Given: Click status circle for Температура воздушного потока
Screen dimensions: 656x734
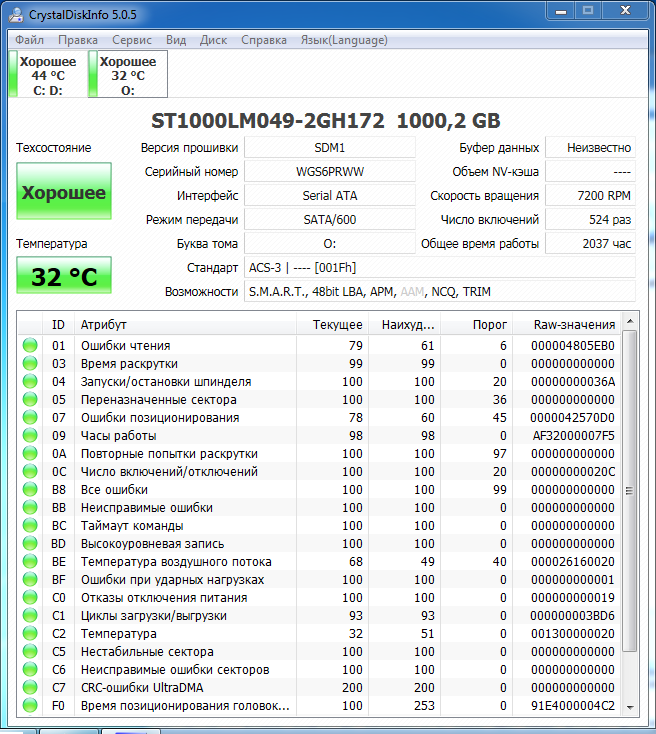Looking at the screenshot, I should [30, 561].
